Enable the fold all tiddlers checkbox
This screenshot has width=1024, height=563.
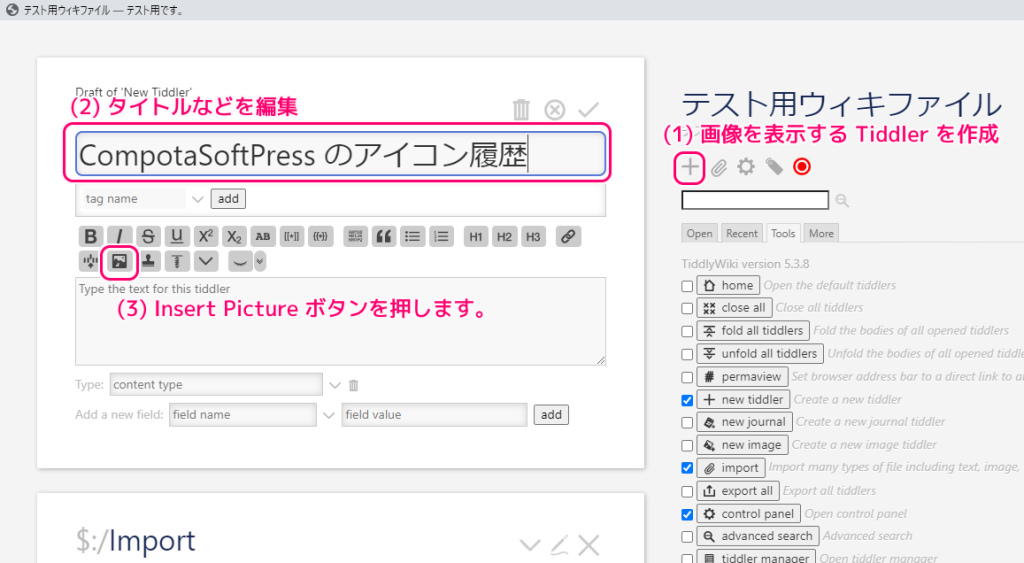click(x=687, y=331)
